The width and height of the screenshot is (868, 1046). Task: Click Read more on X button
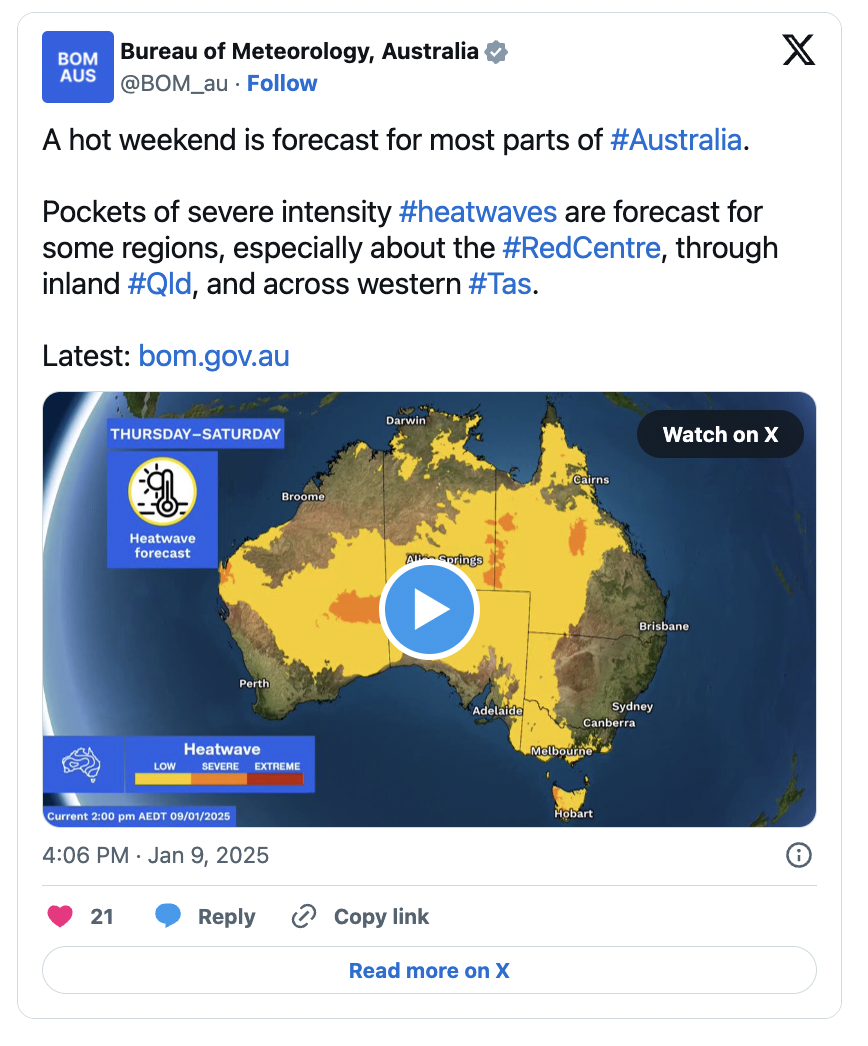(x=430, y=970)
